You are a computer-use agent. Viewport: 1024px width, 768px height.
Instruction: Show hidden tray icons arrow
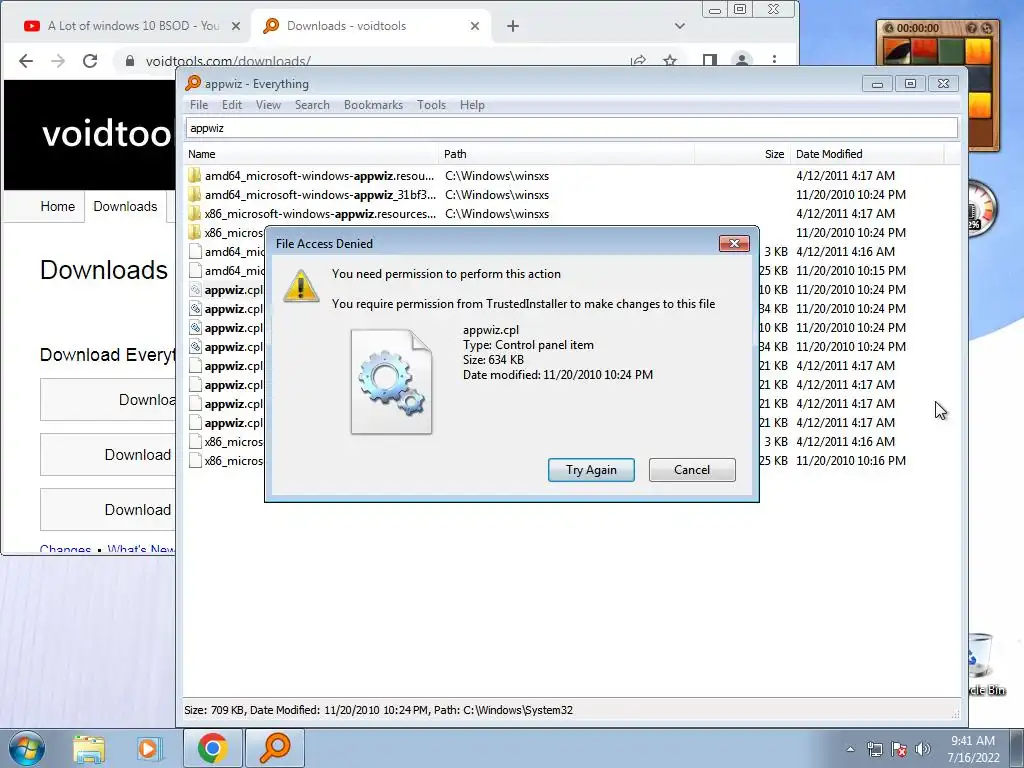850,749
